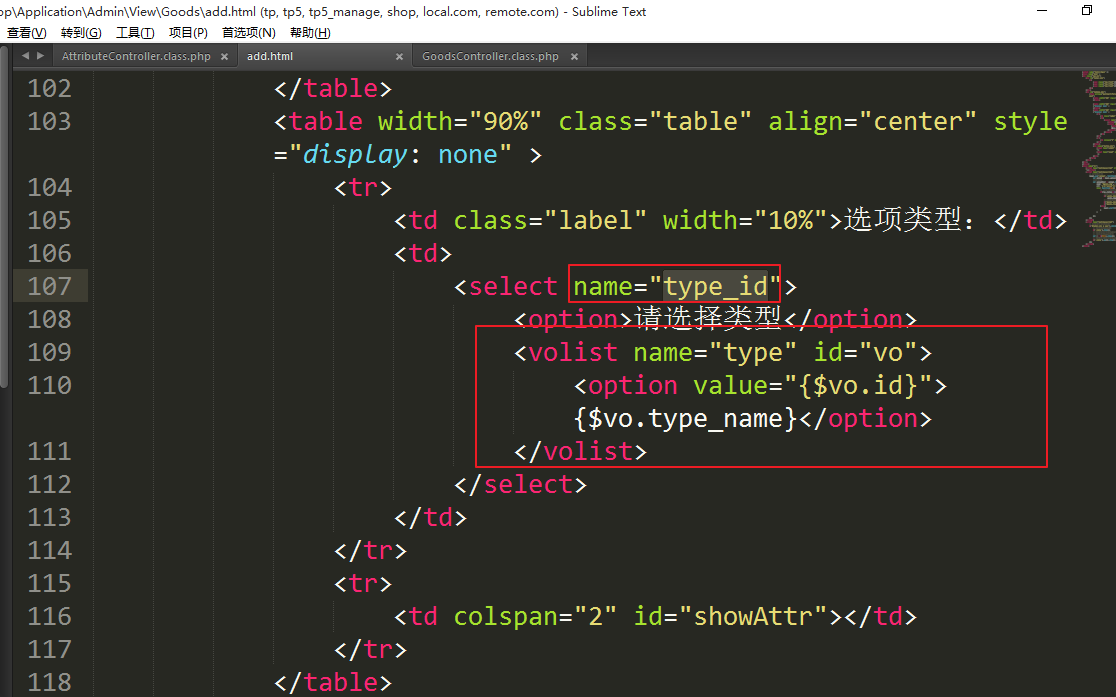Viewport: 1116px width, 697px height.
Task: Click line number 107 in the gutter
Action: (x=50, y=286)
